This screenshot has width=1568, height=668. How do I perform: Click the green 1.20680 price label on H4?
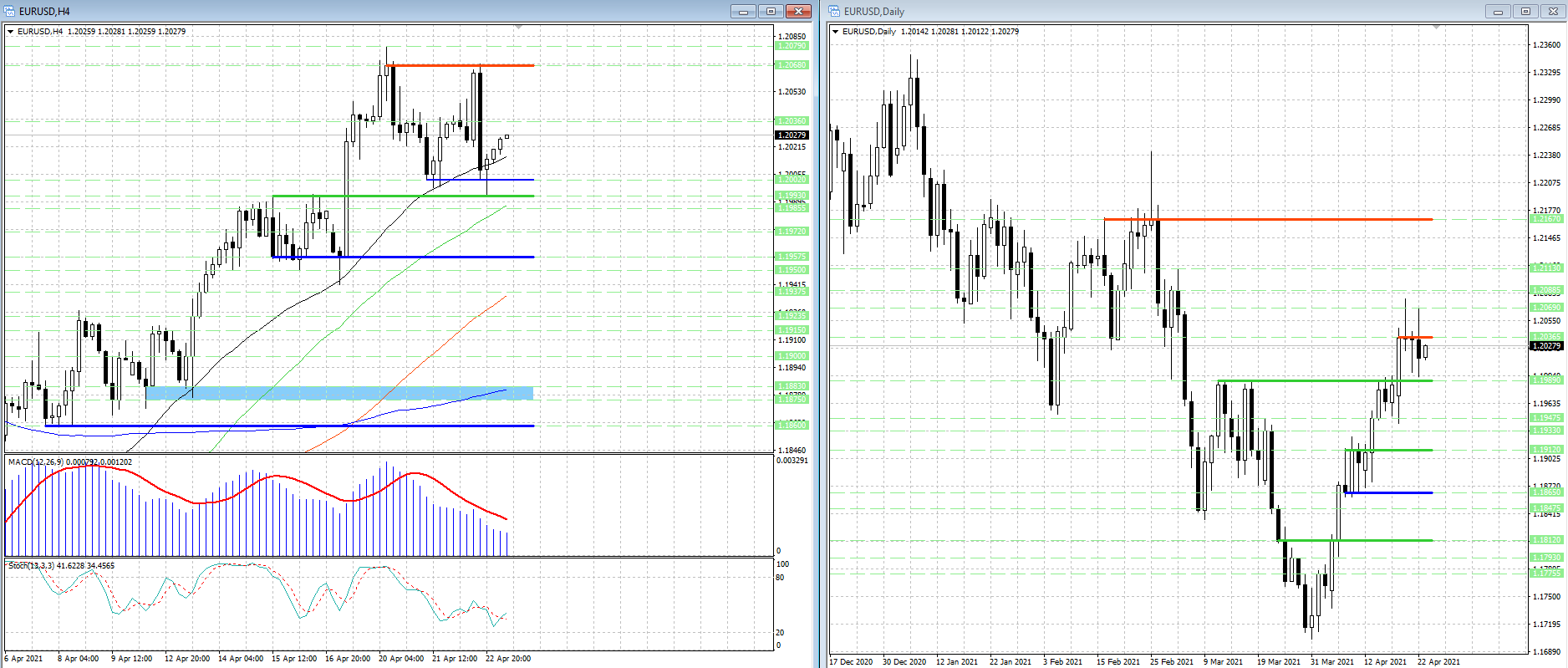pyautogui.click(x=792, y=64)
